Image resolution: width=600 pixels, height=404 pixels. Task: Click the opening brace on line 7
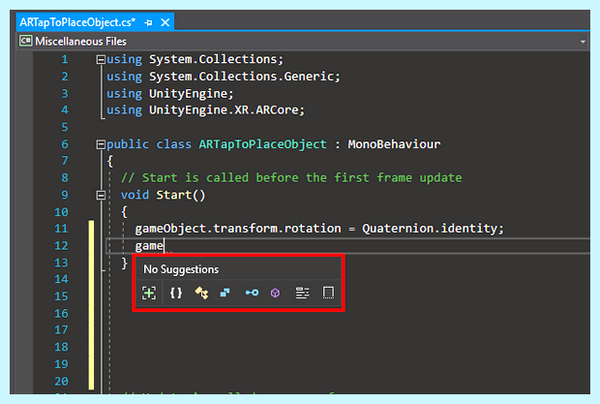(110, 161)
